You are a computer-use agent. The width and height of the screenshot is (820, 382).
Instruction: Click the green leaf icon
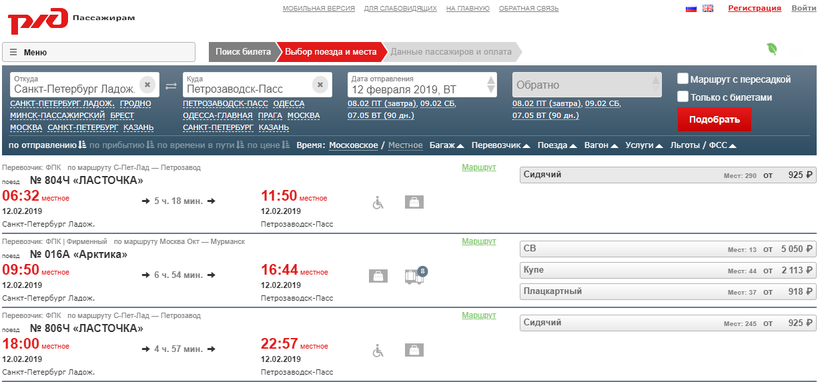click(771, 49)
